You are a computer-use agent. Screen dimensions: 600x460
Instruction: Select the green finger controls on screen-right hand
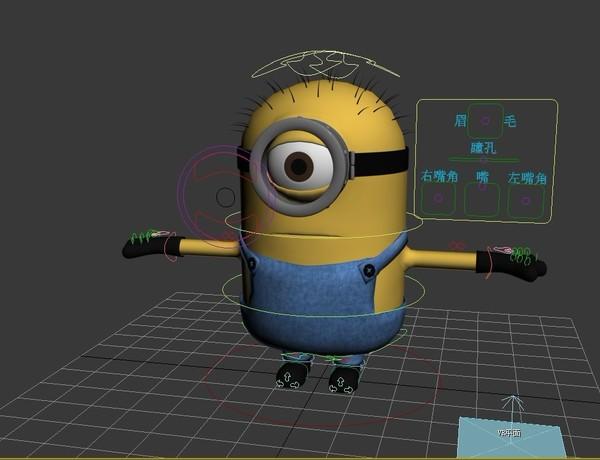pyautogui.click(x=523, y=256)
